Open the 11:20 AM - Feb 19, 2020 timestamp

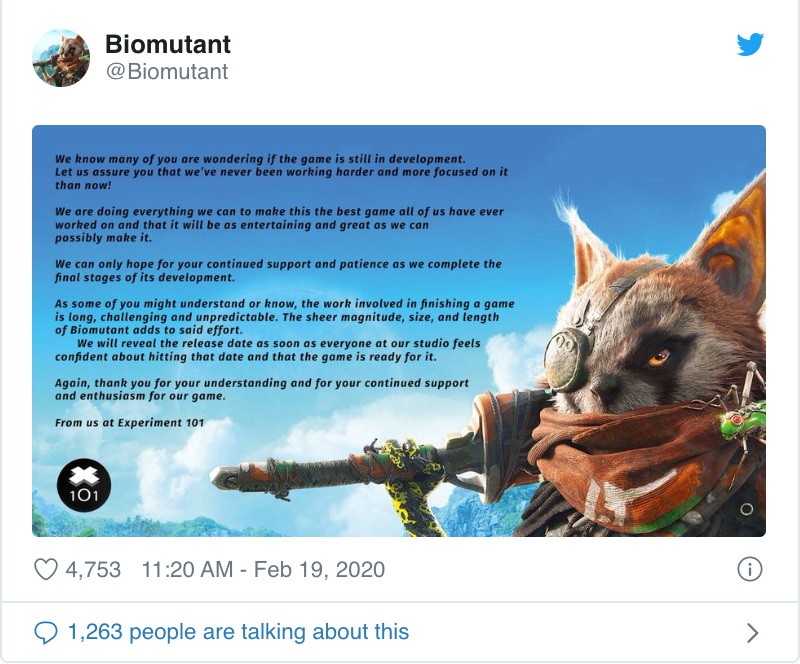[x=263, y=570]
